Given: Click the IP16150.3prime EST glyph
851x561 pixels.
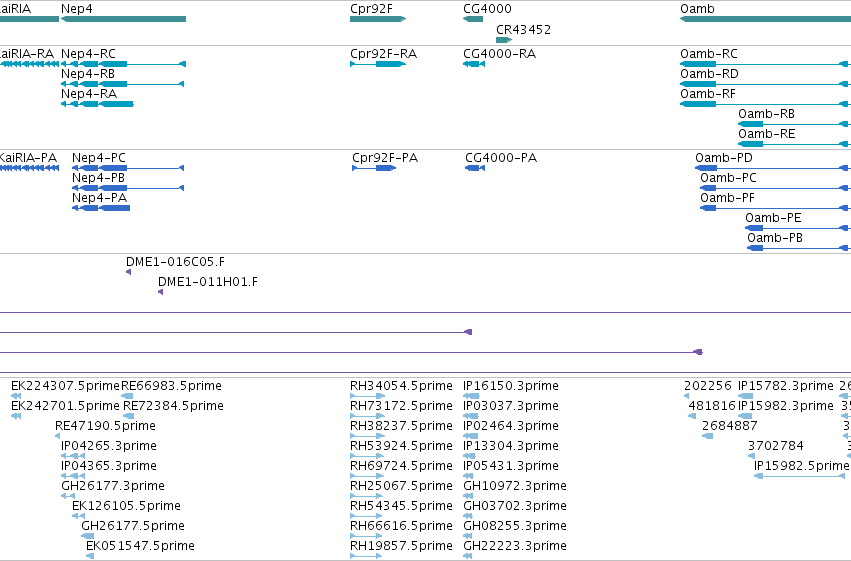Looking at the screenshot, I should coord(471,396).
